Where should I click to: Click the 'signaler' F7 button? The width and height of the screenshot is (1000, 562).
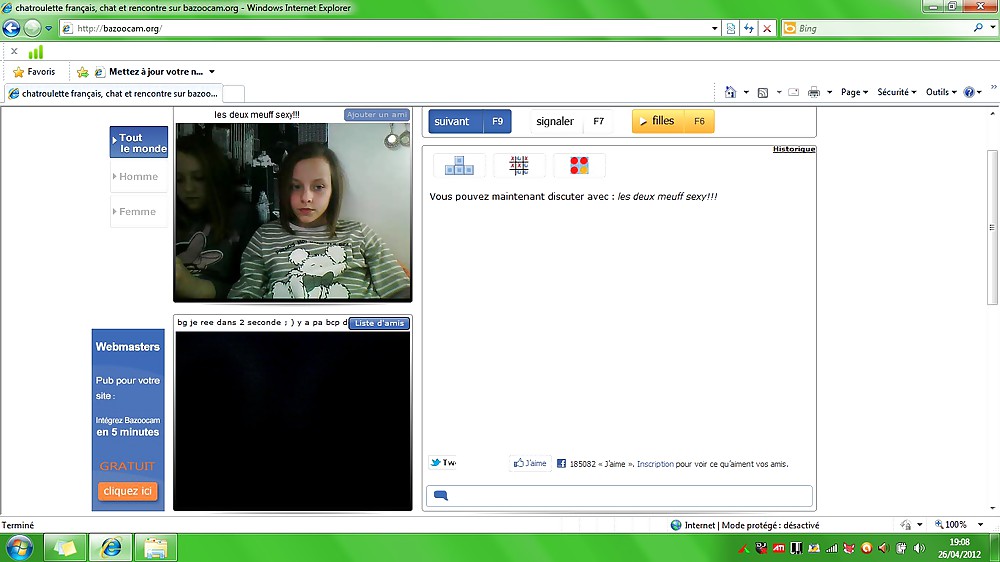[x=571, y=121]
